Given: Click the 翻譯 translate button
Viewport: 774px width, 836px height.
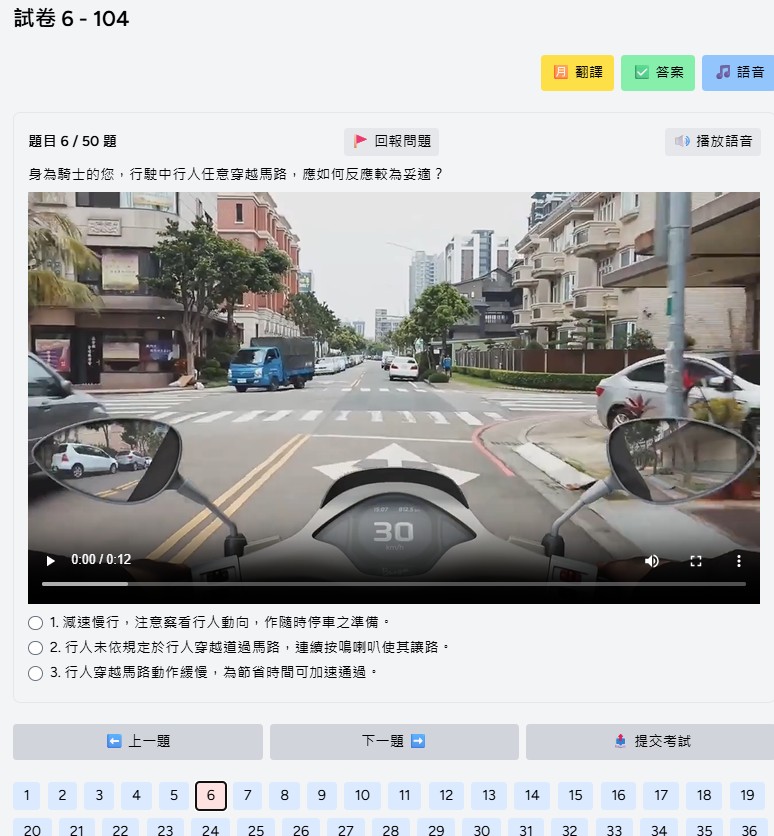Looking at the screenshot, I should click(x=577, y=73).
